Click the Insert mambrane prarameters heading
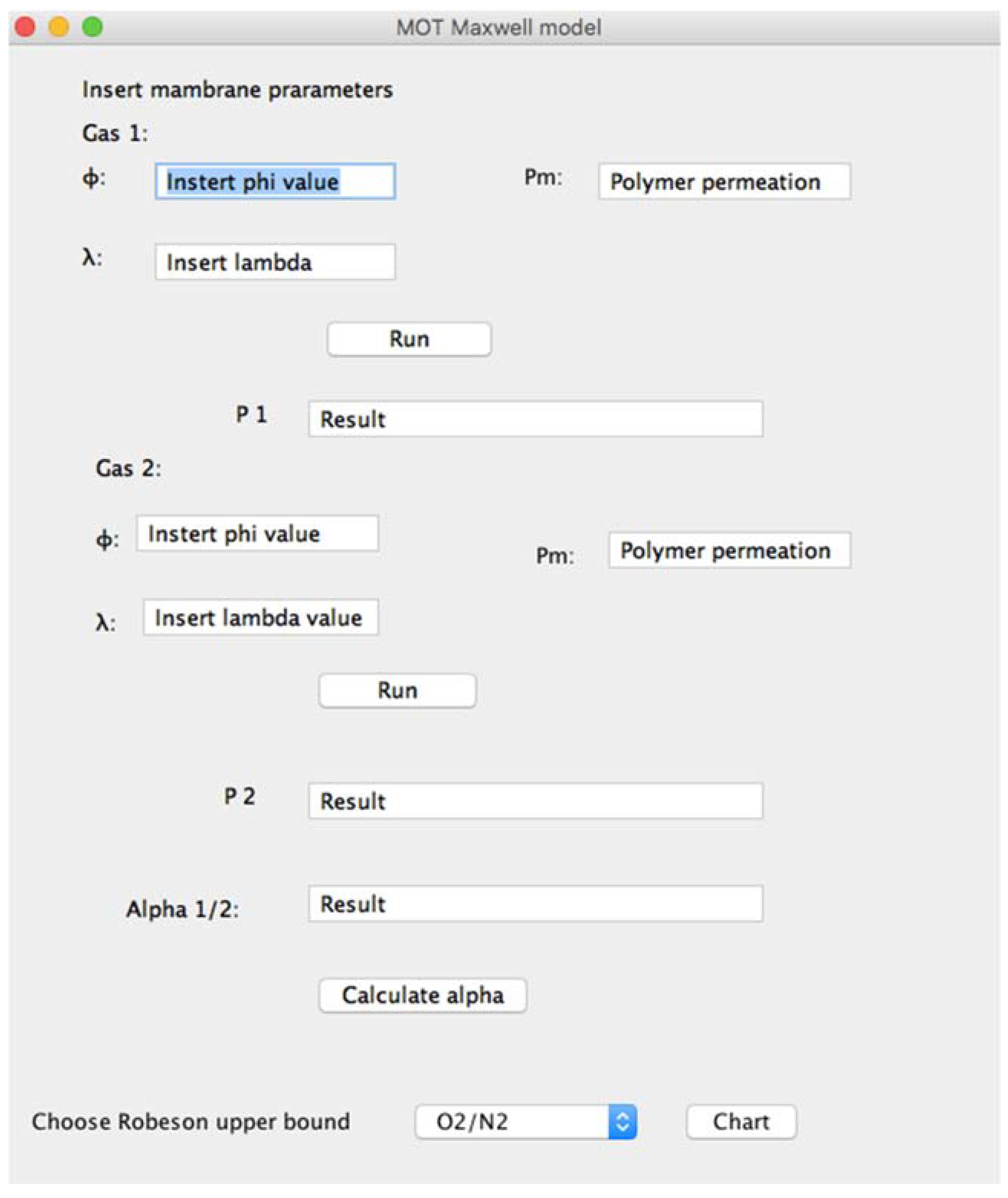 pyautogui.click(x=237, y=90)
